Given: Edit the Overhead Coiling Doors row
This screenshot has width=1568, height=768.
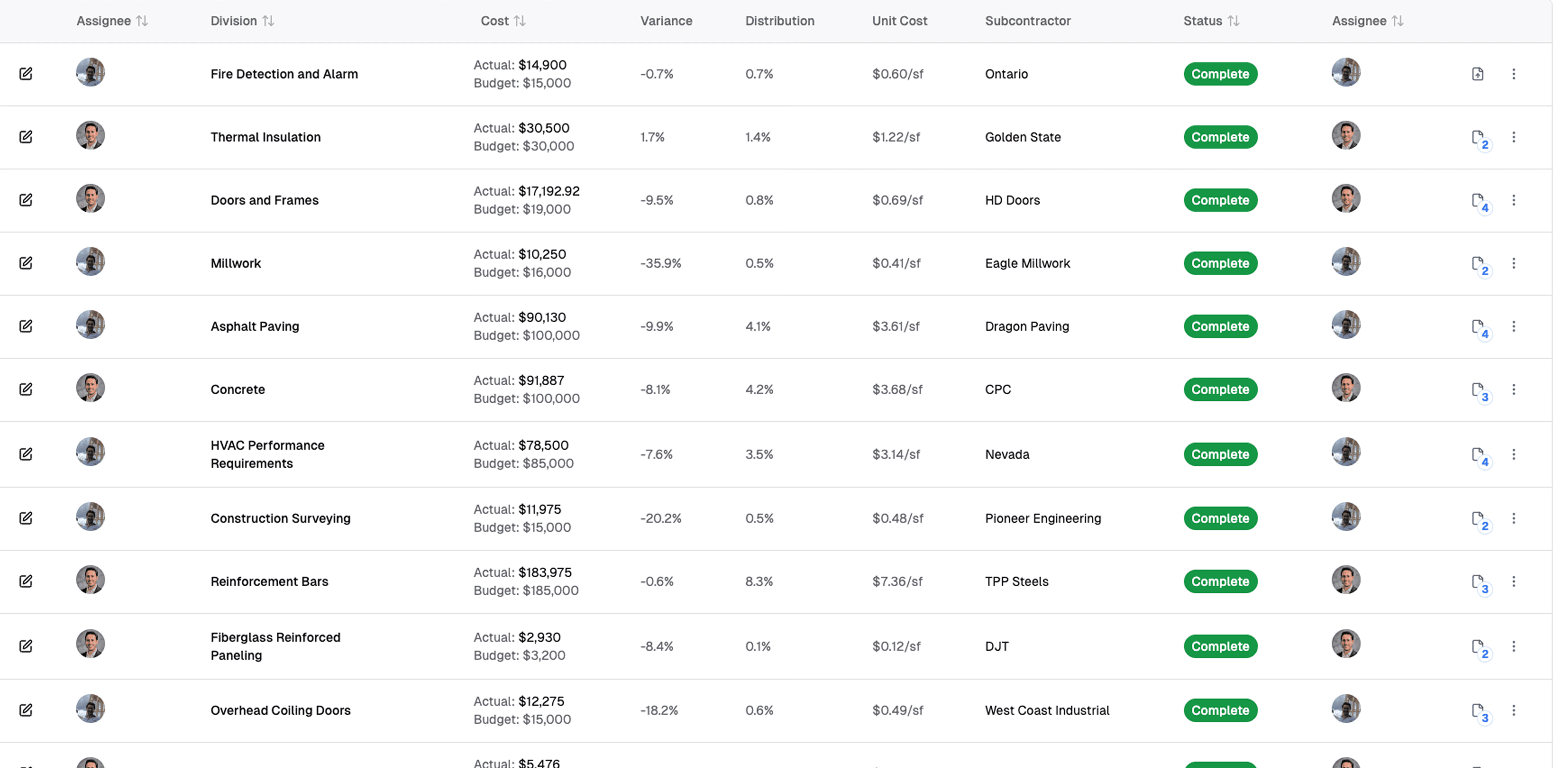Looking at the screenshot, I should [x=25, y=710].
